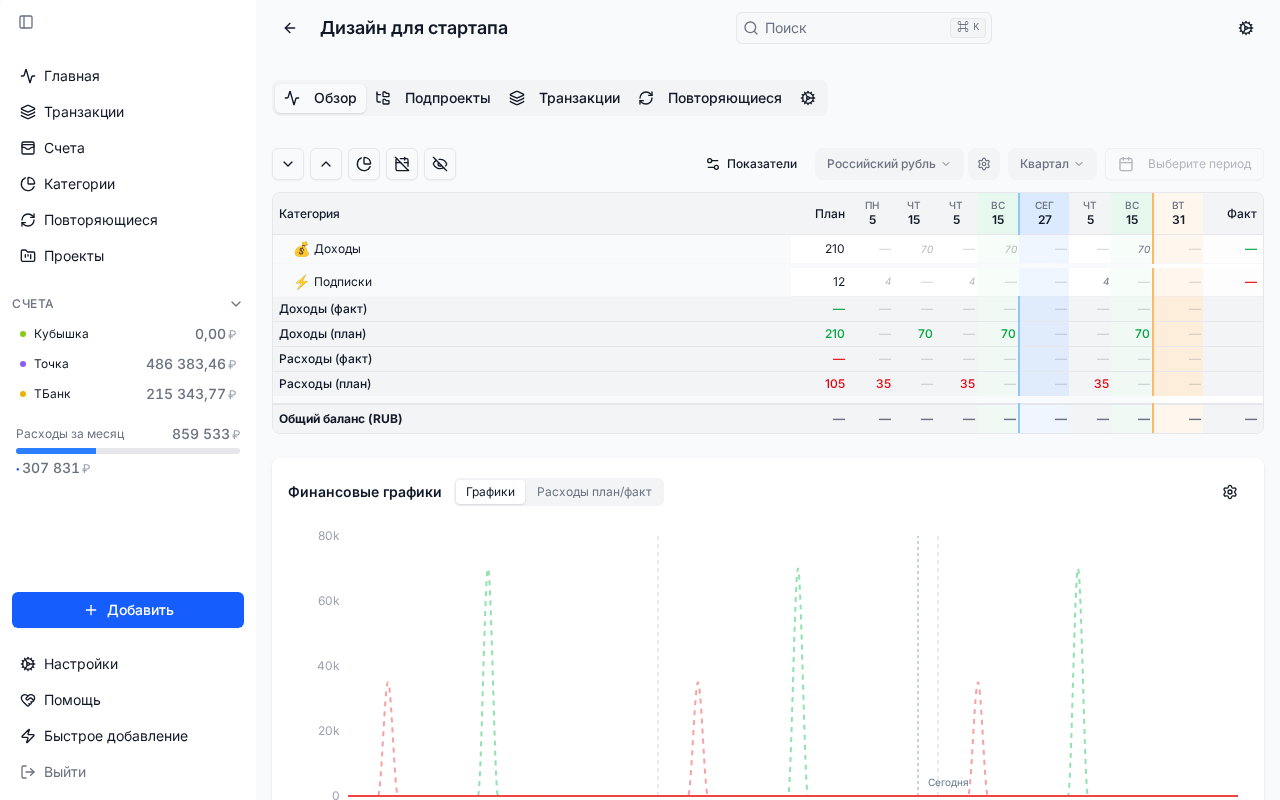This screenshot has width=1280, height=800.
Task: Switch charts to Расходы план/факт mode
Action: coord(594,492)
